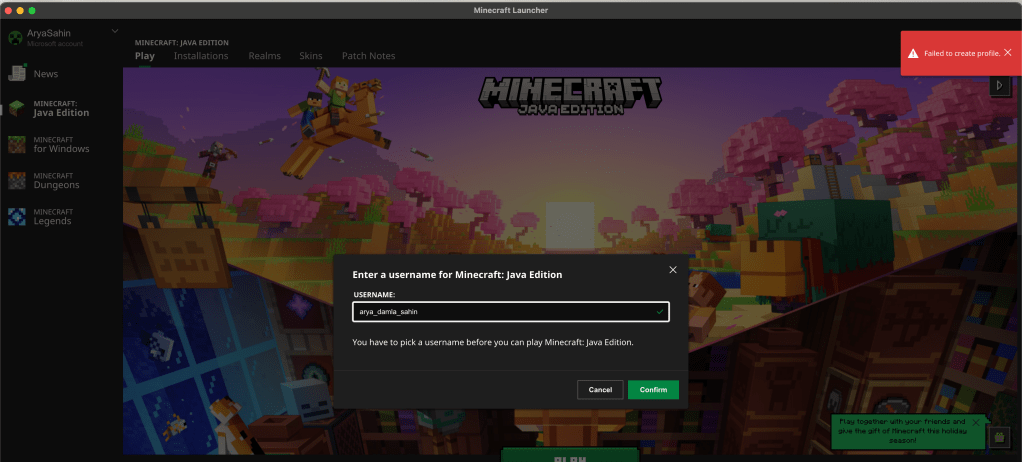This screenshot has width=1022, height=462.
Task: Switch to the Installations tab
Action: [201, 56]
